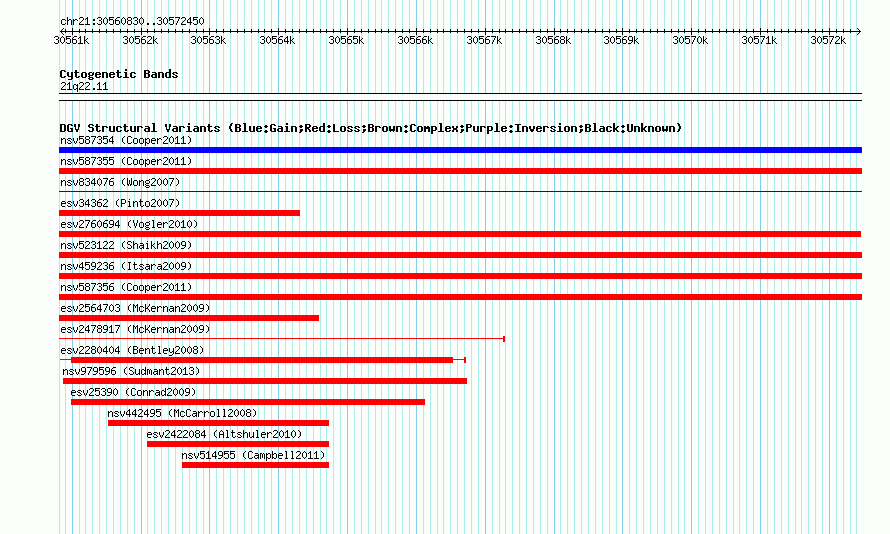Click the red bar under nsv442495
This screenshot has width=890, height=534.
pos(218,423)
